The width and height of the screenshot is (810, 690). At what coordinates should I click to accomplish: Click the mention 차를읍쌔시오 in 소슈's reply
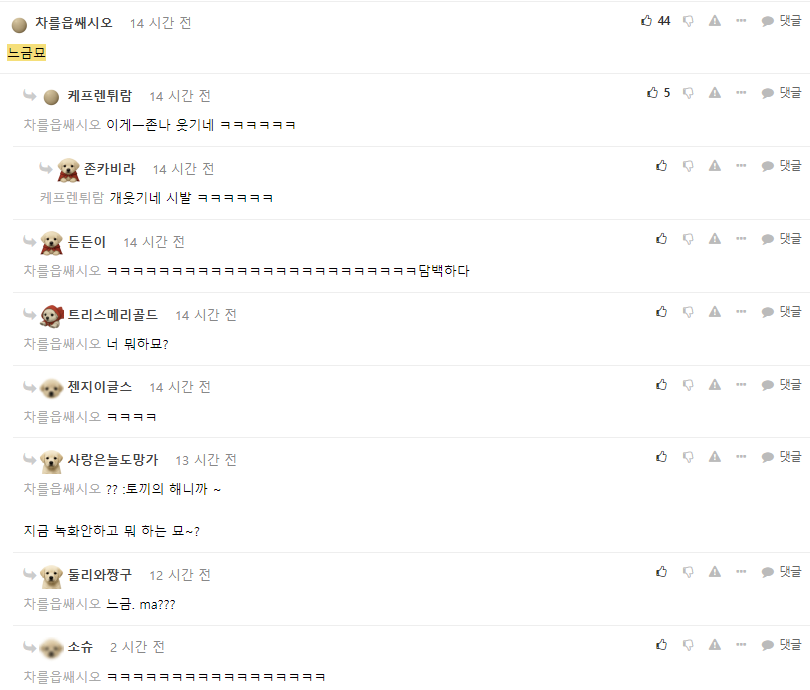pyautogui.click(x=62, y=677)
